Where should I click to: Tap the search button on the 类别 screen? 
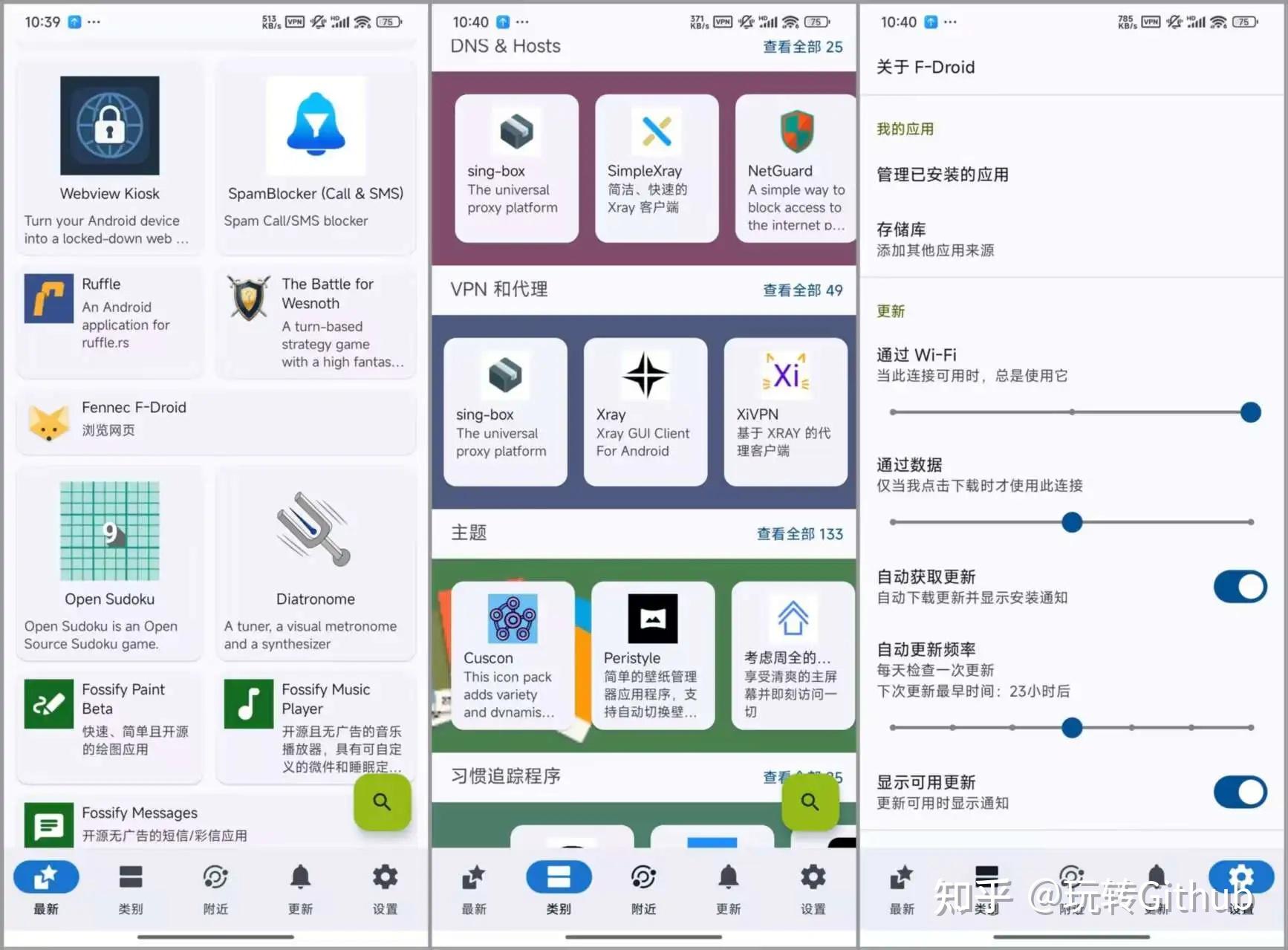point(810,802)
